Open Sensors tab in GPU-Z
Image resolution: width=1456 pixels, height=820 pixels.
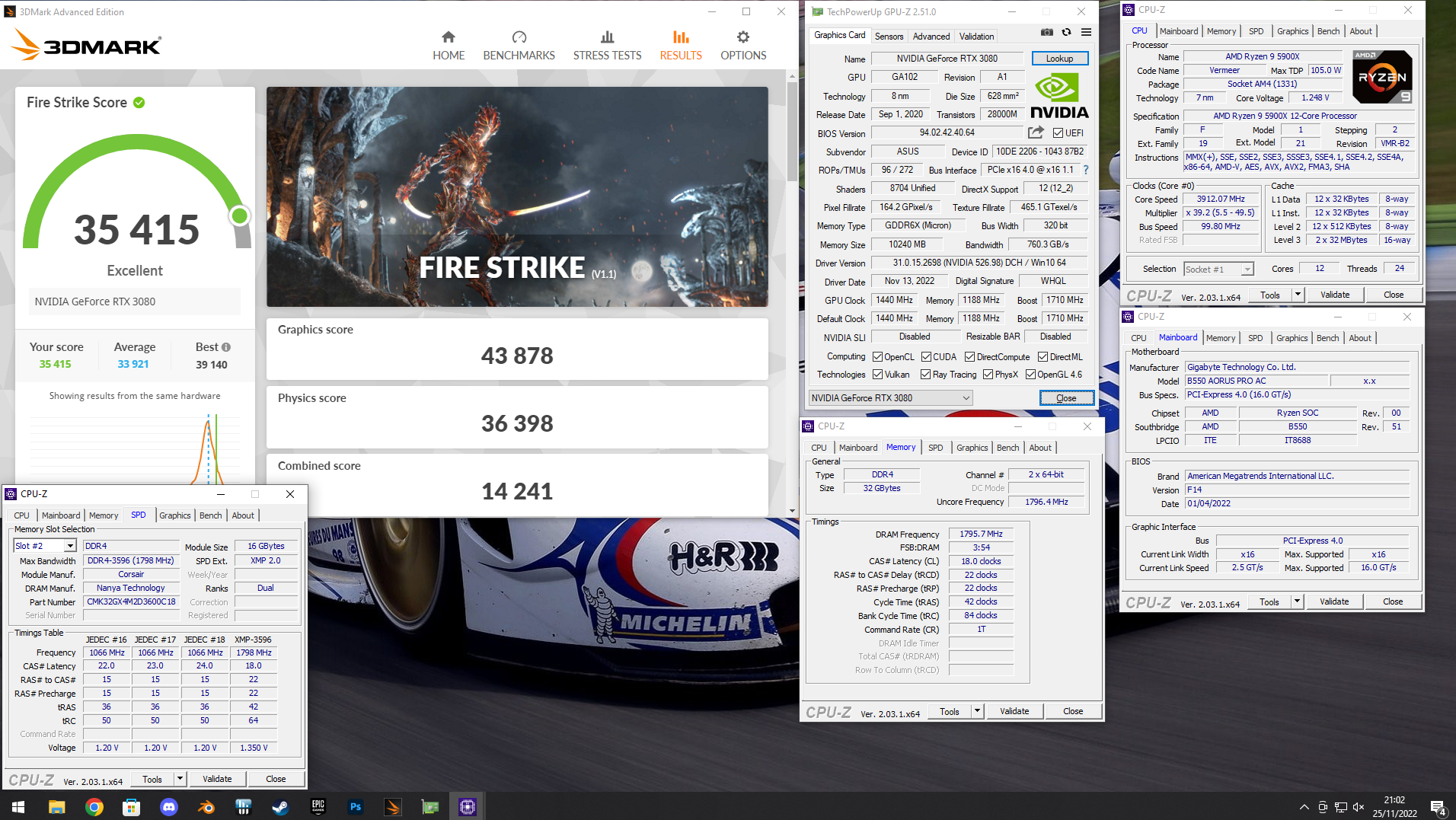(889, 36)
